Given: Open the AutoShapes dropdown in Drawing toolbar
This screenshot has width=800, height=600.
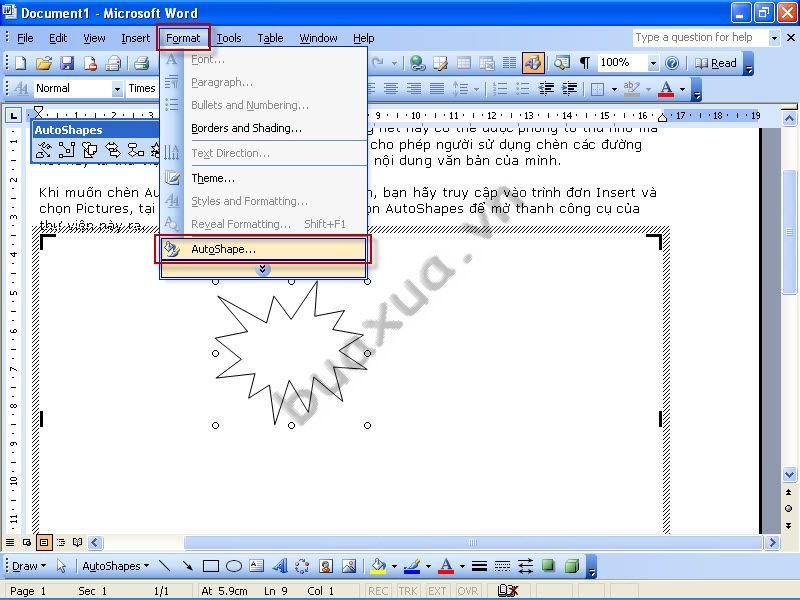Looking at the screenshot, I should 115,566.
